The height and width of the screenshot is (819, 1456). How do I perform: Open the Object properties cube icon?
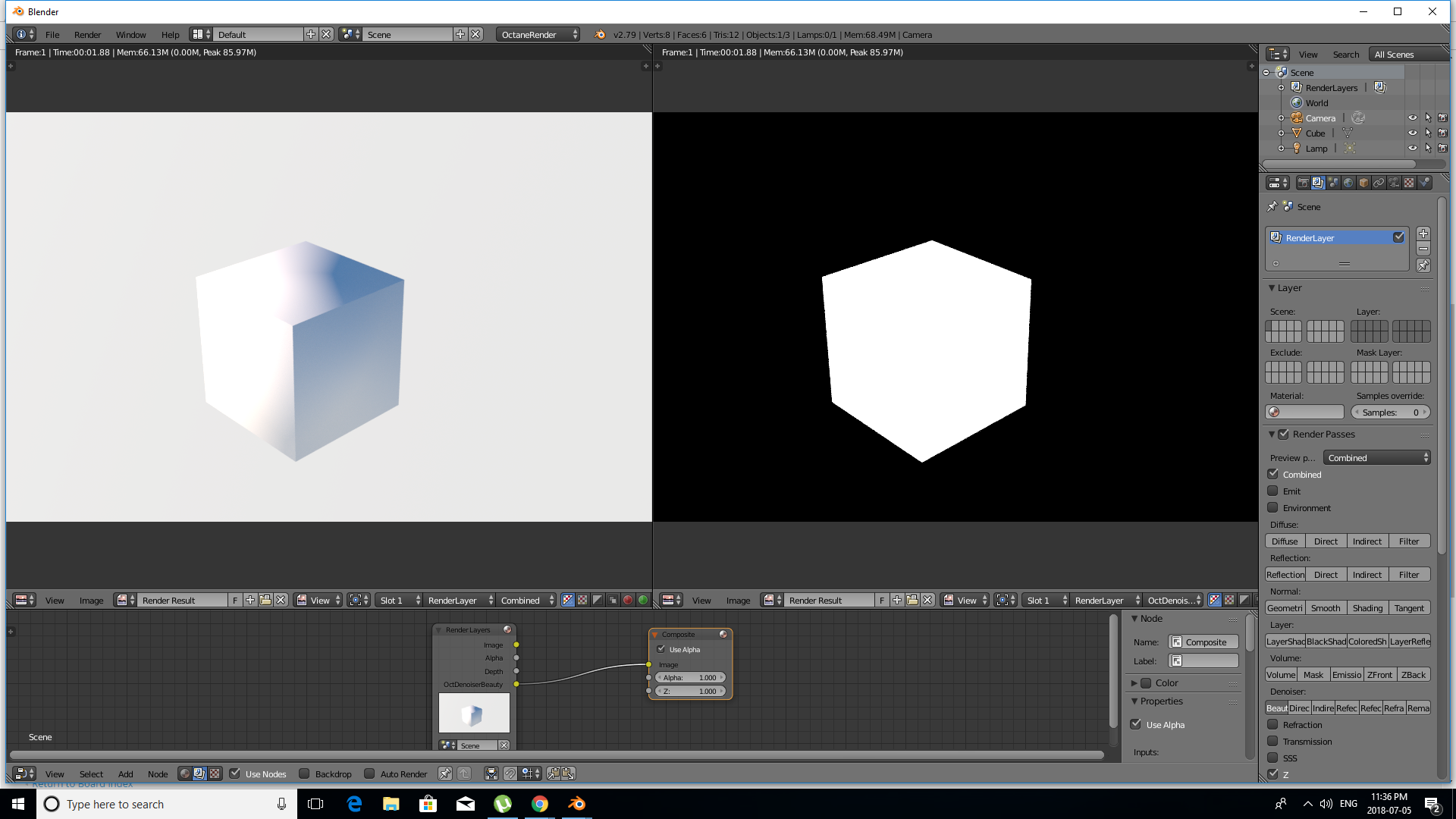coord(1363,183)
